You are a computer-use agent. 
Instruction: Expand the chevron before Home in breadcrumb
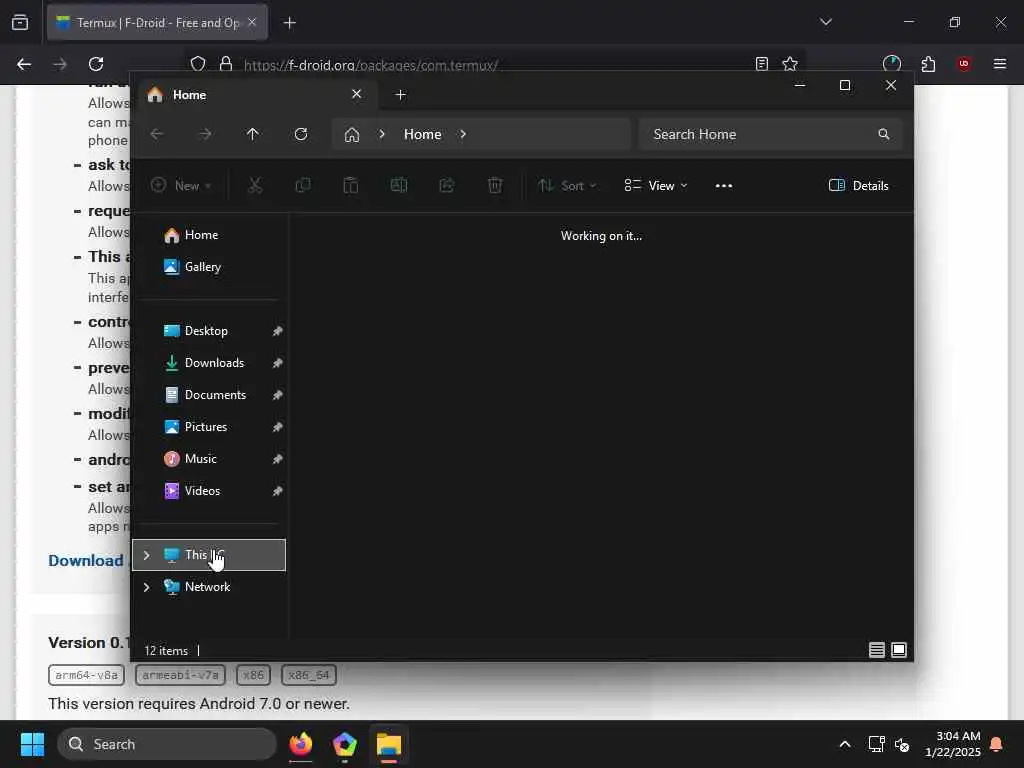tap(382, 134)
